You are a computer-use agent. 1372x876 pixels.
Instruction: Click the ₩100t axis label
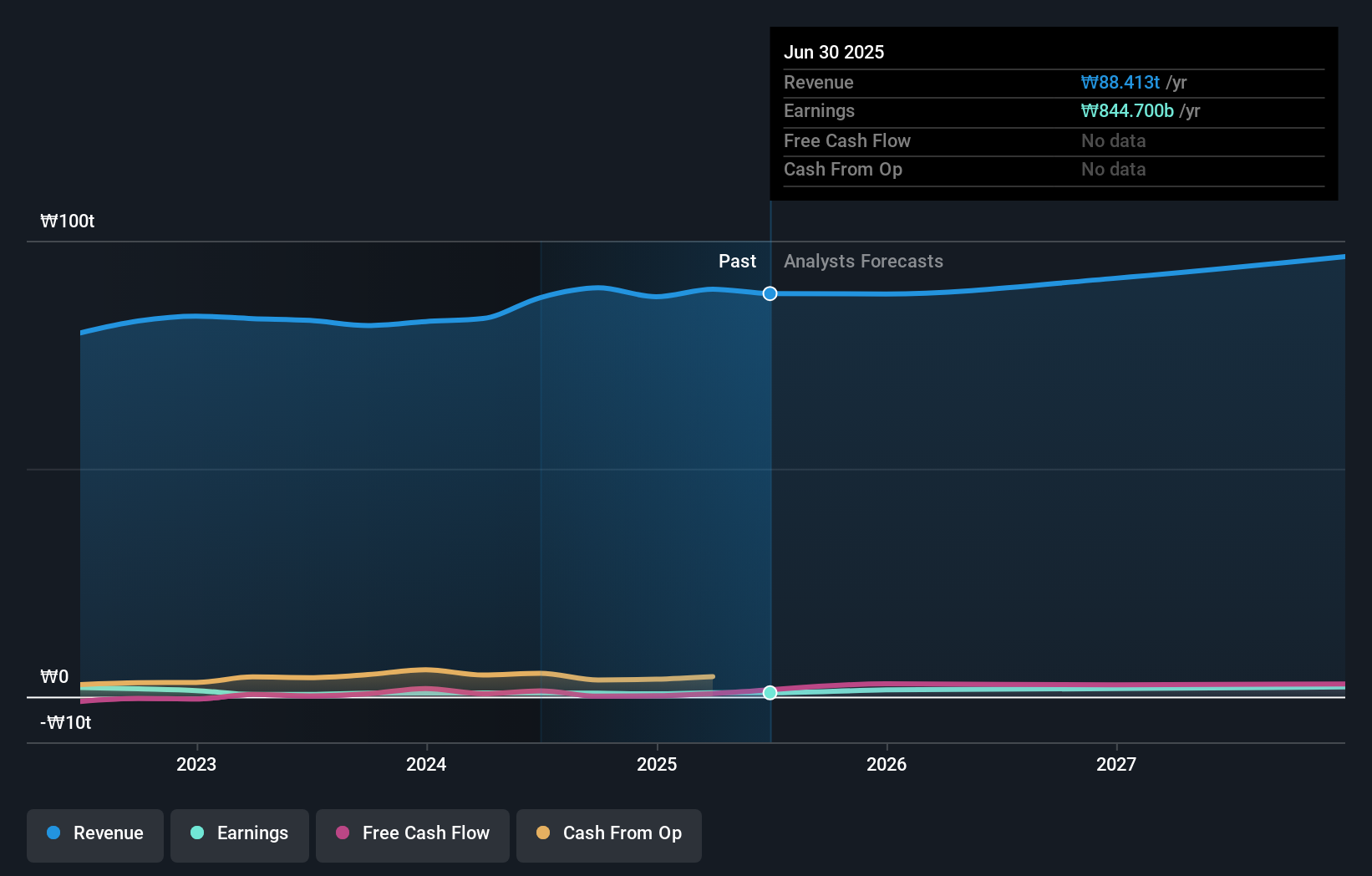point(67,221)
